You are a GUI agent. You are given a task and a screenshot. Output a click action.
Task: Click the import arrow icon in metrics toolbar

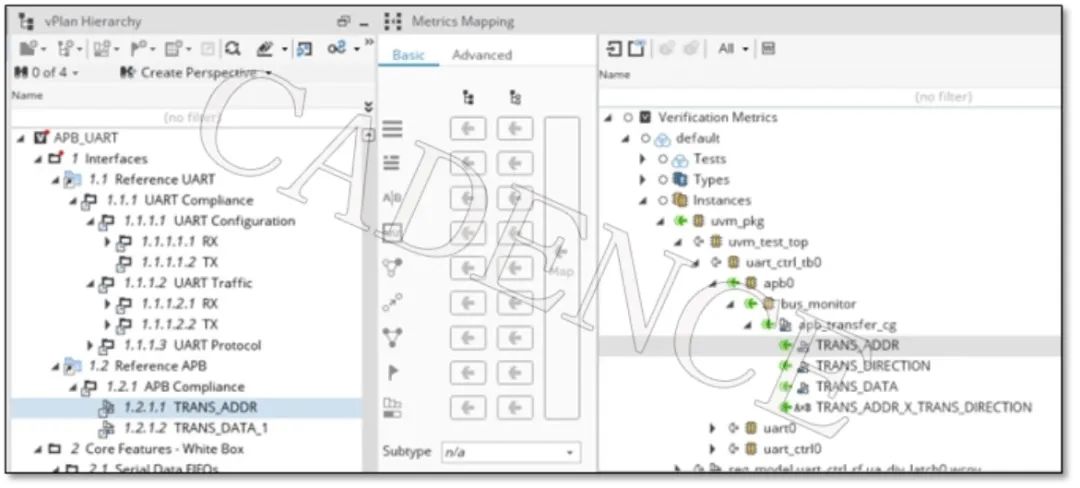615,48
